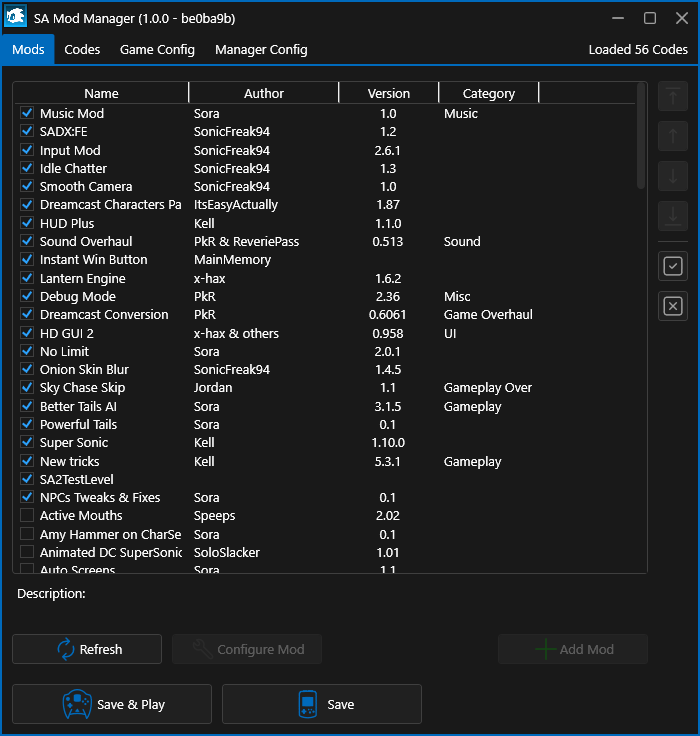Viewport: 700px width, 736px height.
Task: Open the Manager Config tab
Action: tap(261, 49)
